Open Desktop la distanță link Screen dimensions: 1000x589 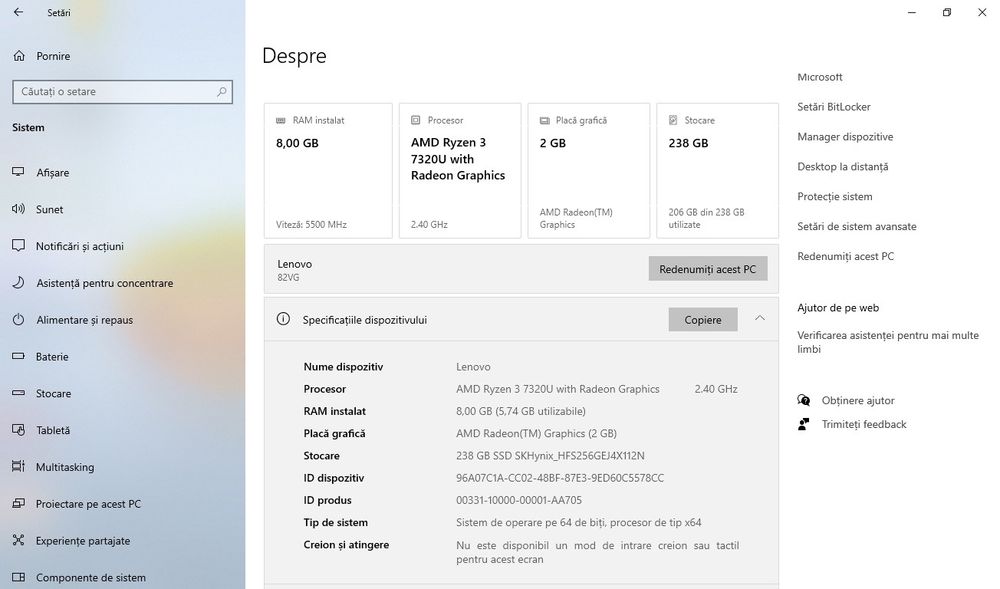point(842,167)
